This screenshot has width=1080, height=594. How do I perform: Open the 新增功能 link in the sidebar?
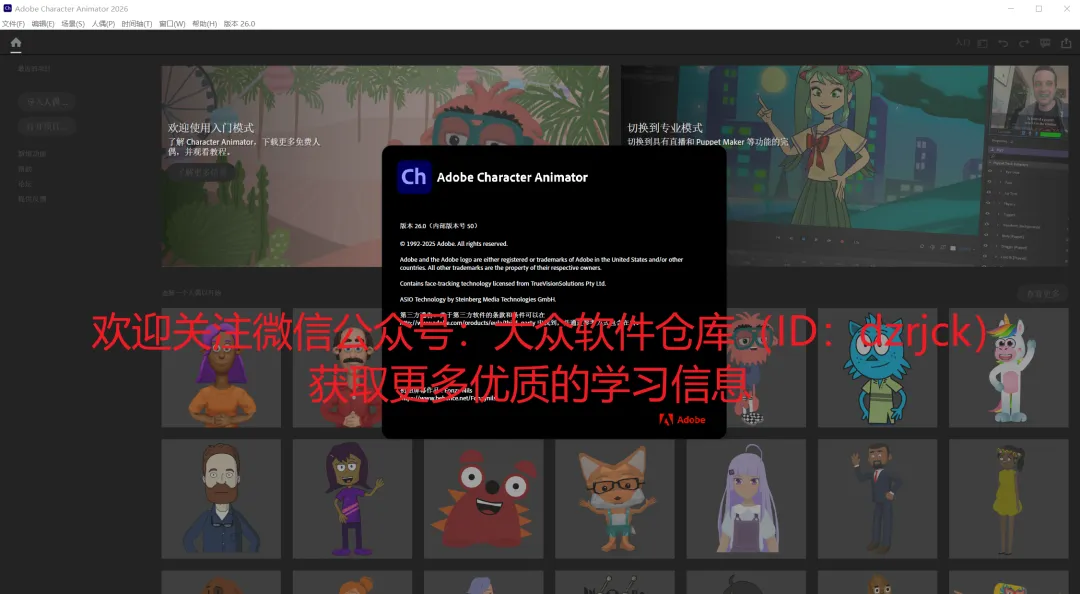point(32,154)
